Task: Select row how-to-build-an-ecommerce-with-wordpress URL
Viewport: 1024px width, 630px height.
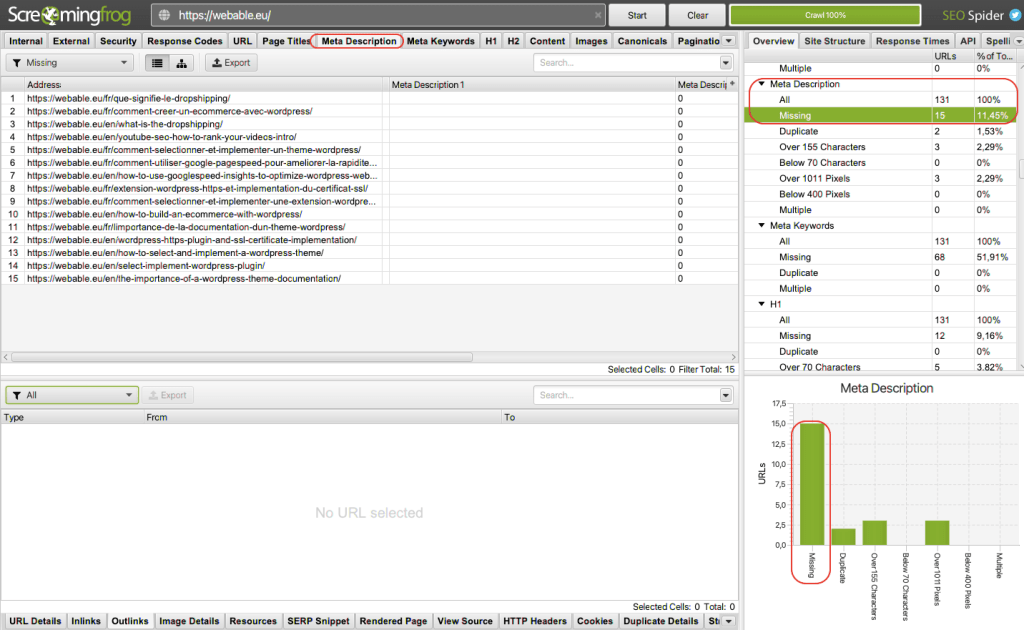Action: click(x=370, y=214)
